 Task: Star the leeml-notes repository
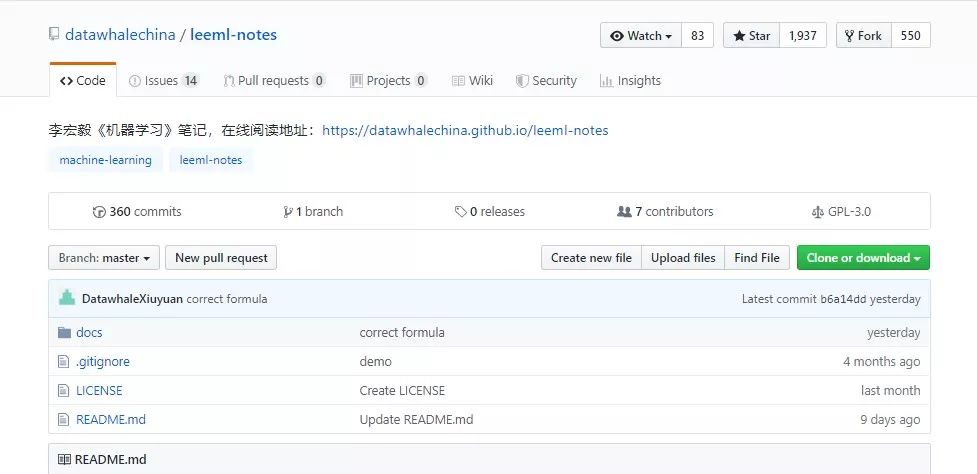pos(751,36)
